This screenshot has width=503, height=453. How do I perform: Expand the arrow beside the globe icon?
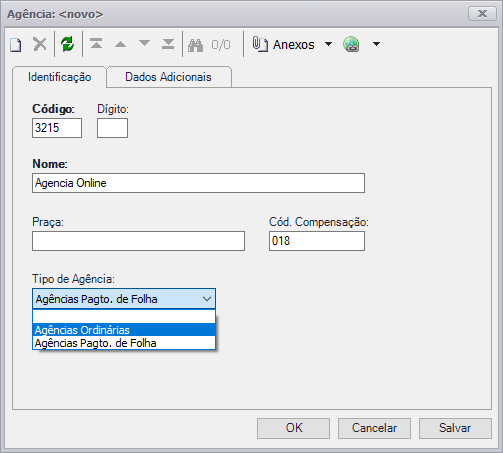coord(376,44)
